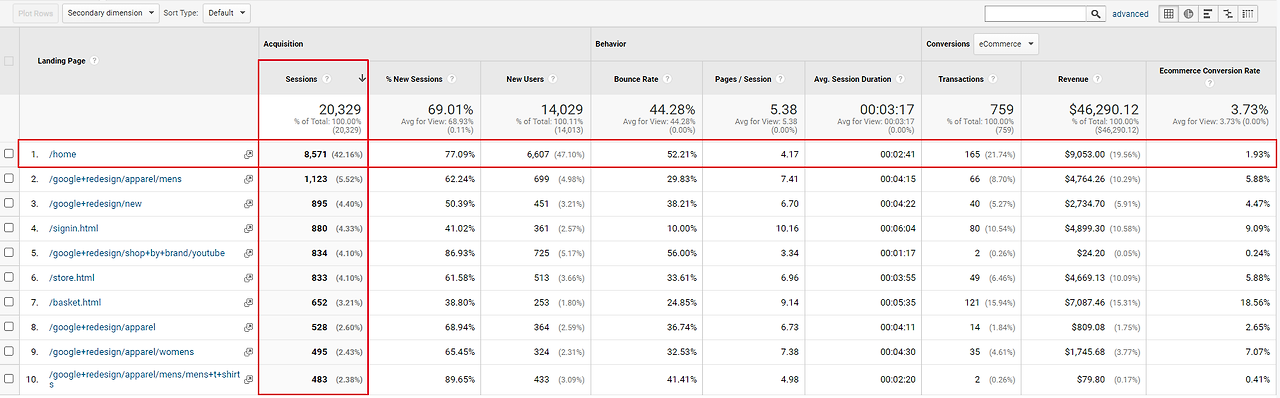Tick the checkbox for /google+redesign/apparel/mens row

pyautogui.click(x=9, y=179)
